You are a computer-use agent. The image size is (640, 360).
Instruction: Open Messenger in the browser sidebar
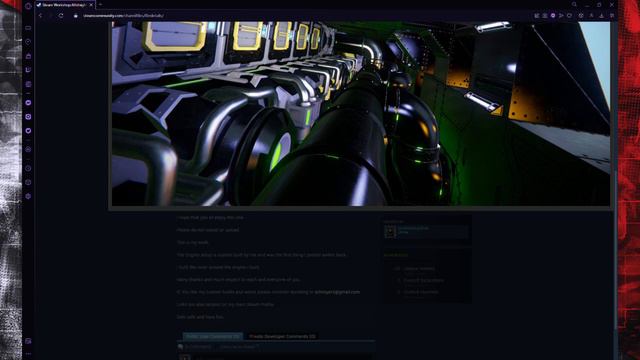point(28,103)
